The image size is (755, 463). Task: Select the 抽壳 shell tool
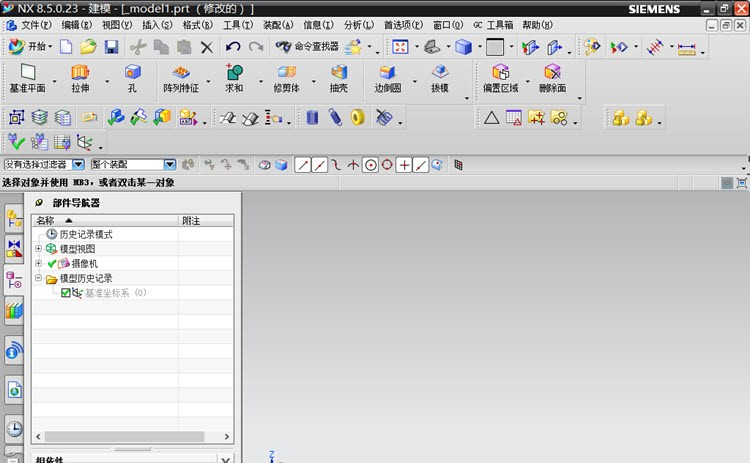[339, 79]
